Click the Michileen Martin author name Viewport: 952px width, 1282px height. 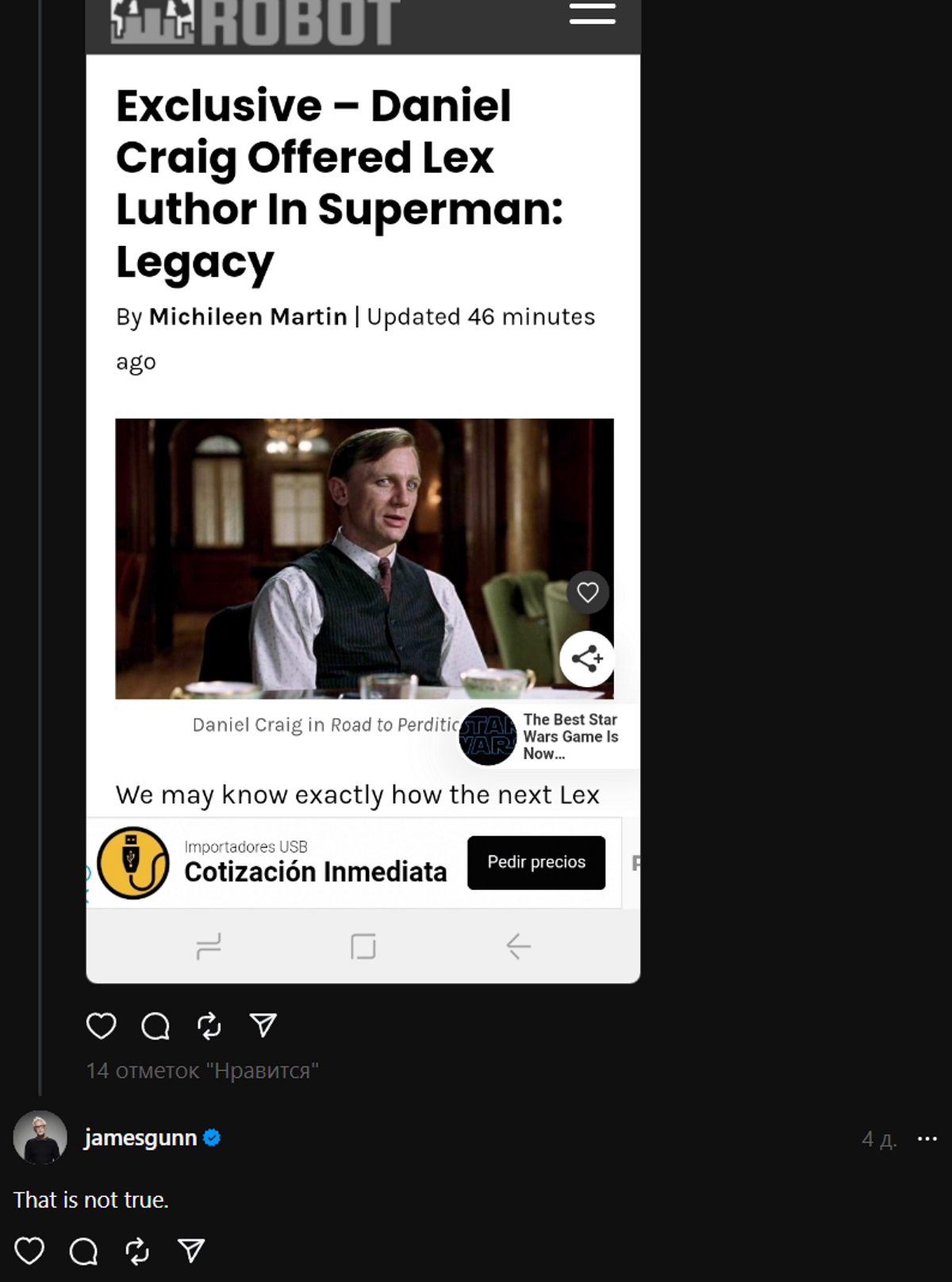248,317
